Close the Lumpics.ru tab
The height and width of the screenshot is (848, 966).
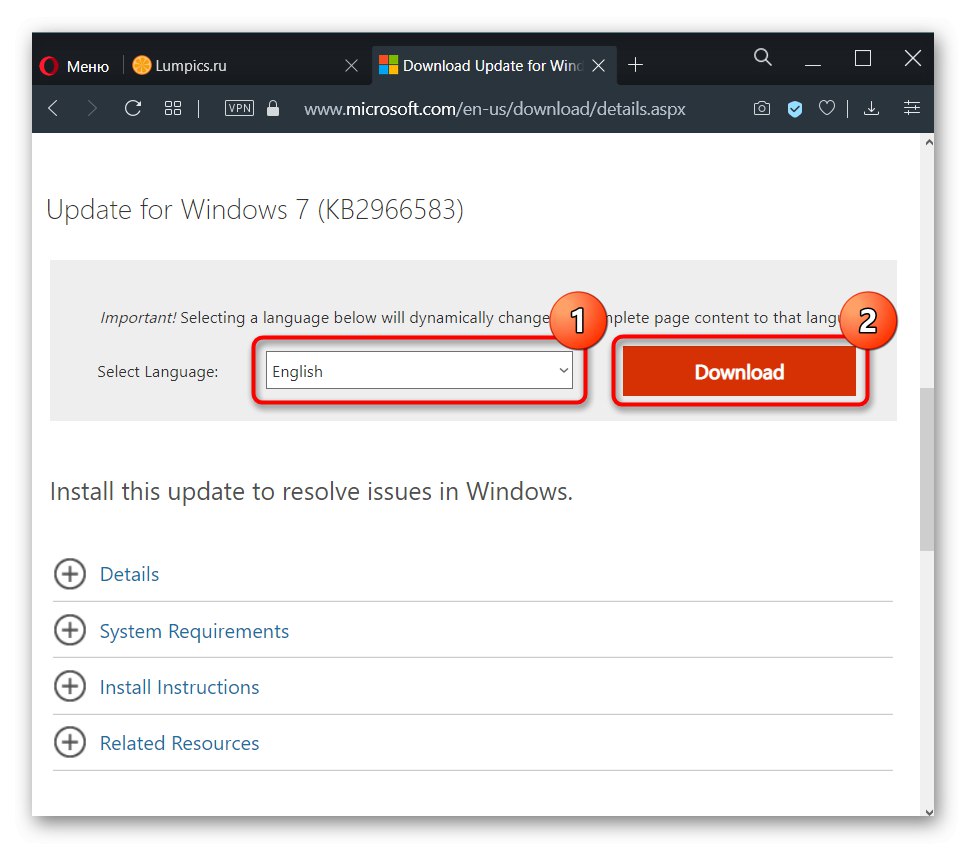click(351, 65)
